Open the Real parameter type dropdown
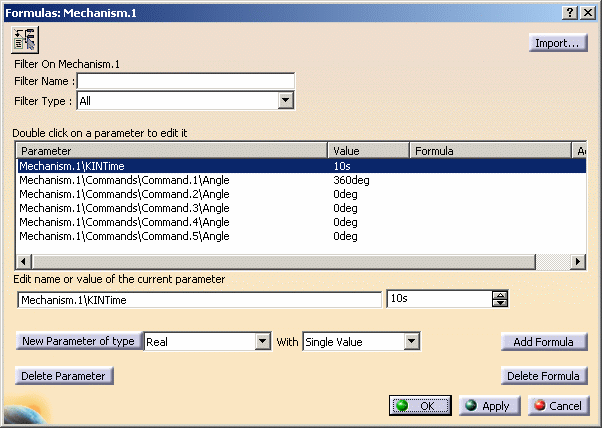Viewport: 602px width, 428px height. [263, 341]
